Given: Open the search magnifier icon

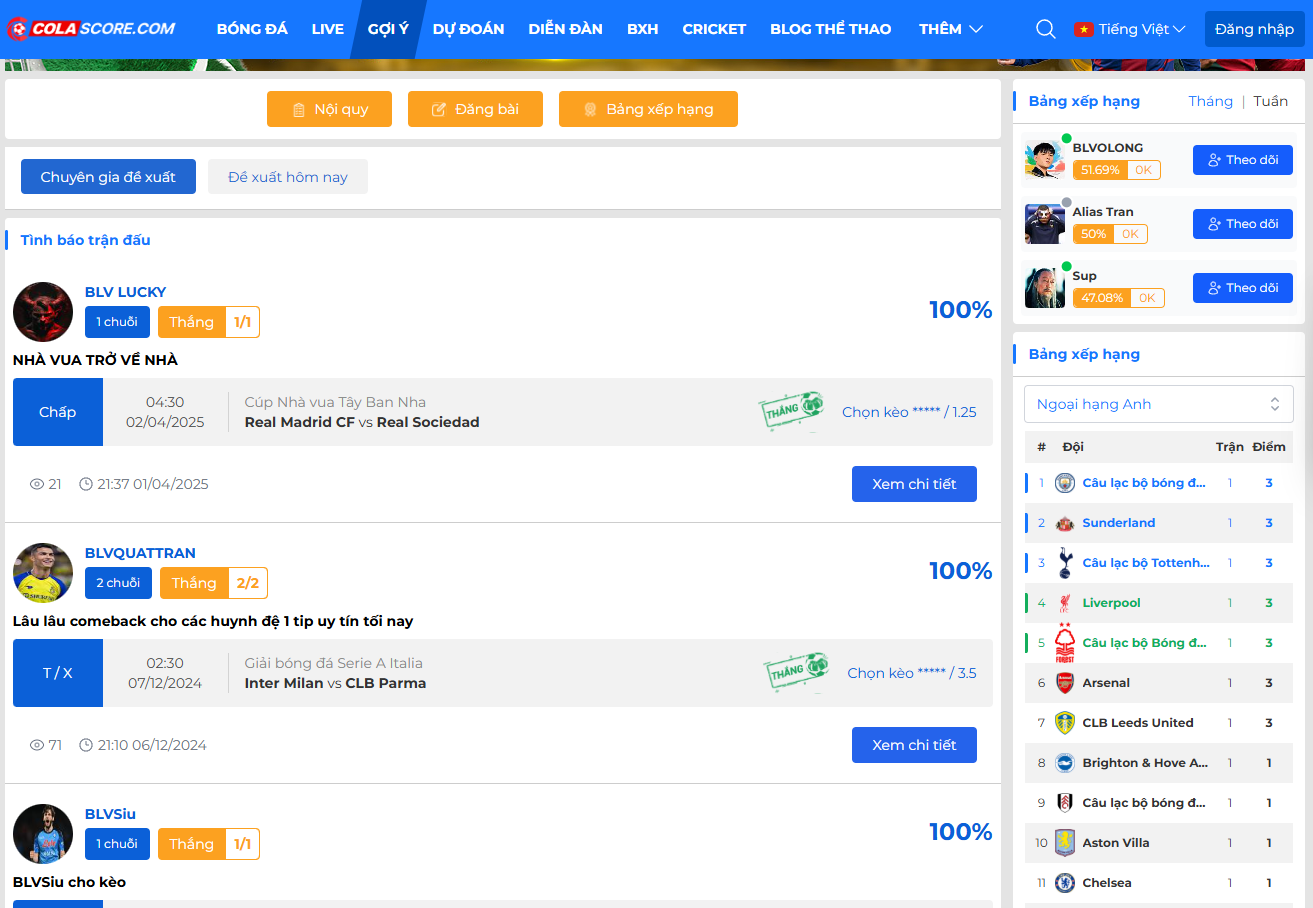Looking at the screenshot, I should (x=1046, y=29).
